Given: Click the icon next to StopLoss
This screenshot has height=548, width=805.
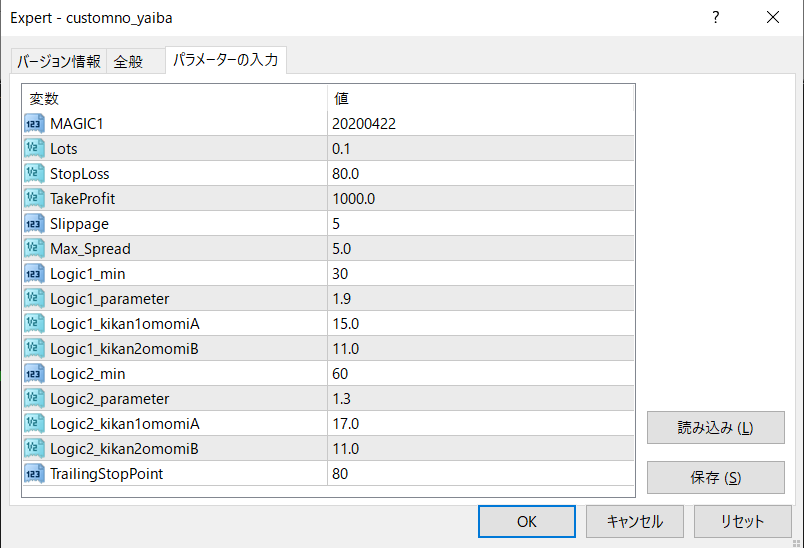Looking at the screenshot, I should pyautogui.click(x=34, y=173).
